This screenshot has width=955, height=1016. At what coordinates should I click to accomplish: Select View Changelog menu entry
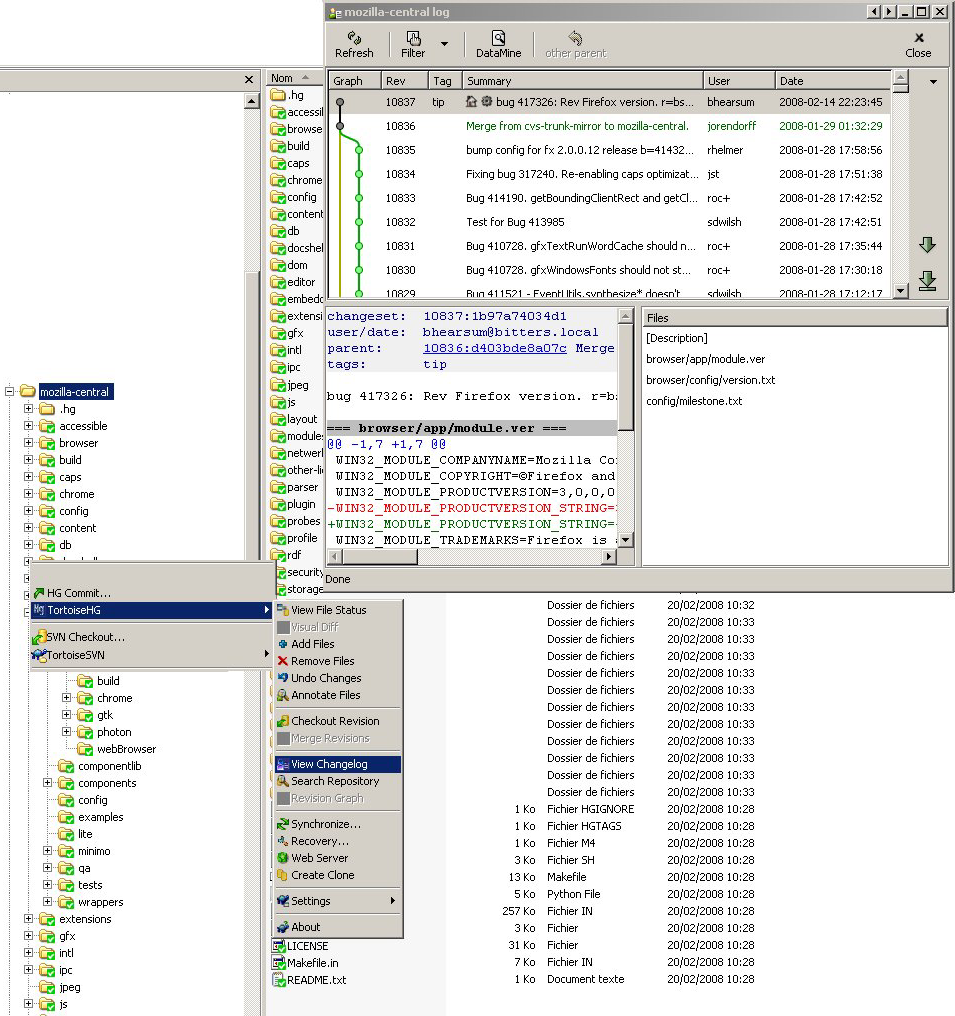(338, 764)
